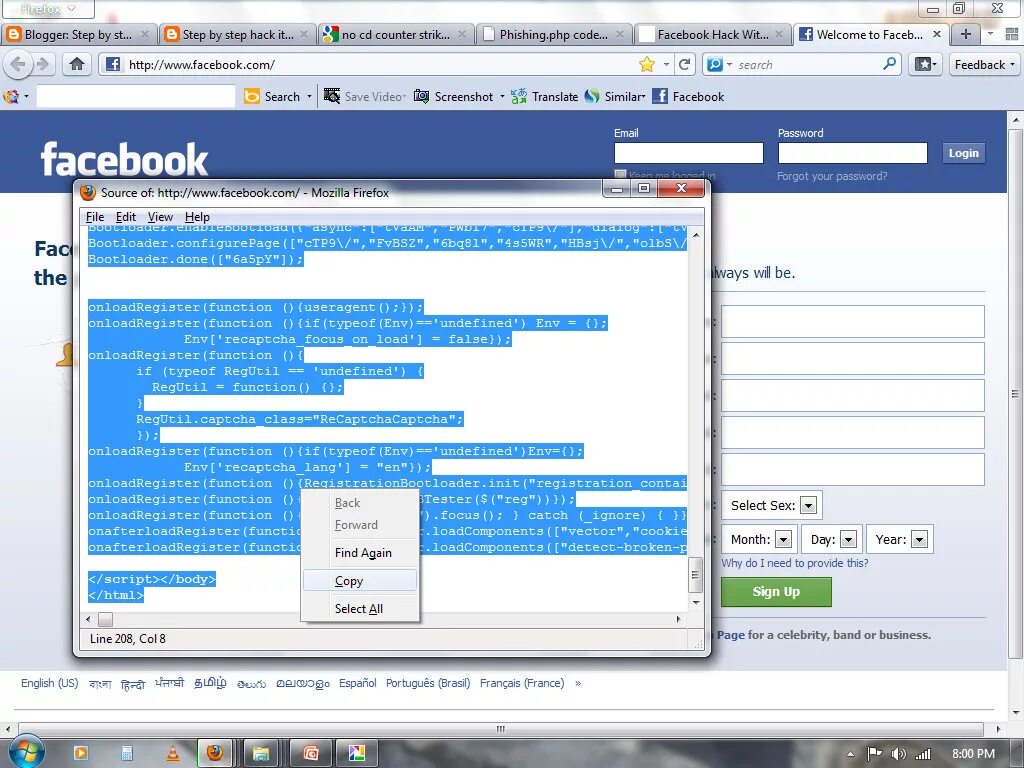Click the Facebook Login button
This screenshot has width=1024, height=768.
pos(963,153)
